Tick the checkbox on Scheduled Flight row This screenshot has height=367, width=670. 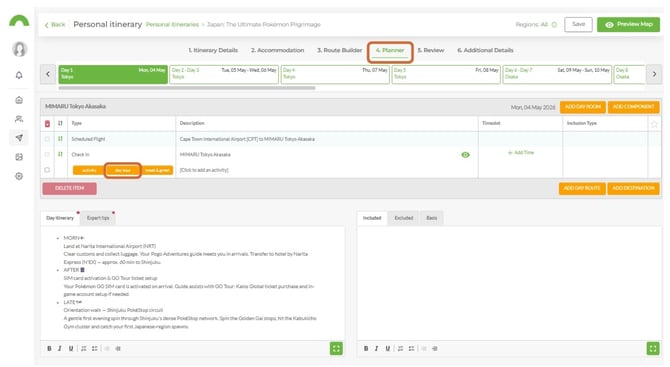pos(47,139)
